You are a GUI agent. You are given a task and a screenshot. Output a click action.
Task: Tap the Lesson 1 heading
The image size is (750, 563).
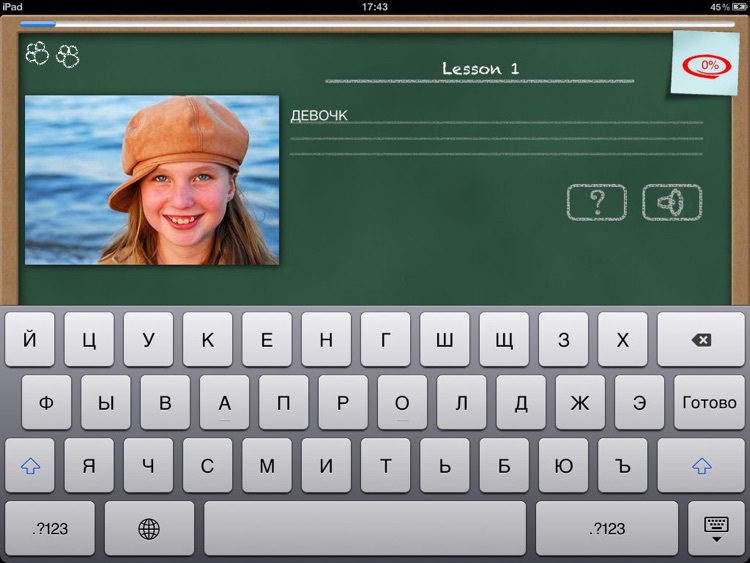point(480,69)
